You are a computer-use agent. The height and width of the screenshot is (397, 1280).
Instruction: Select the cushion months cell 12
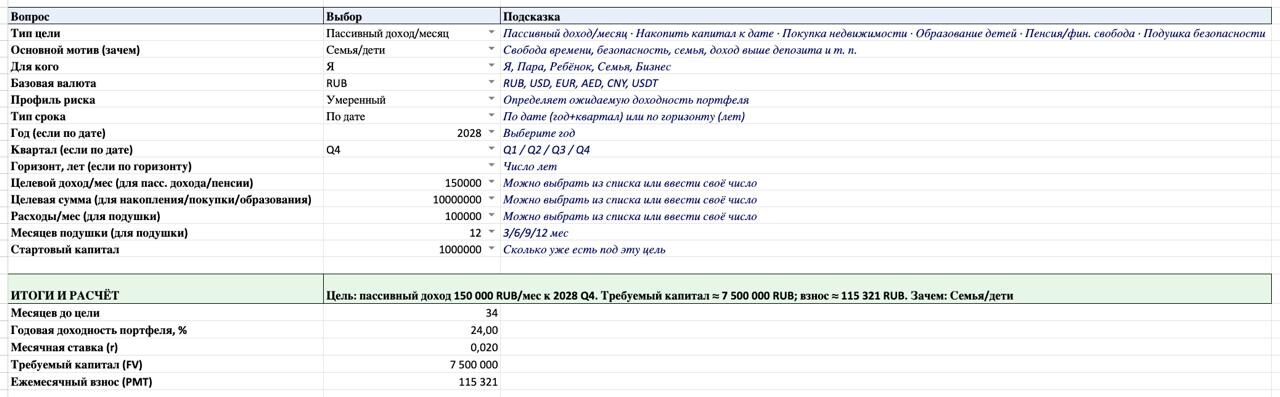click(x=411, y=233)
